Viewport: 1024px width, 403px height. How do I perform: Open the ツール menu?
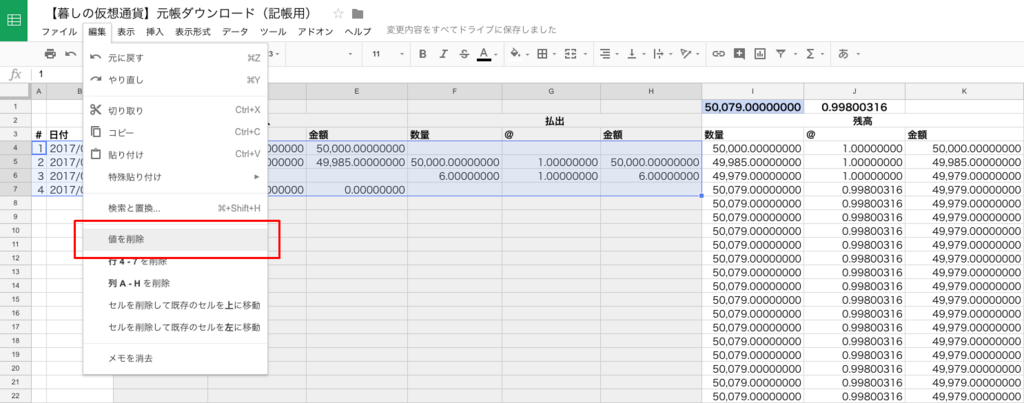273,31
